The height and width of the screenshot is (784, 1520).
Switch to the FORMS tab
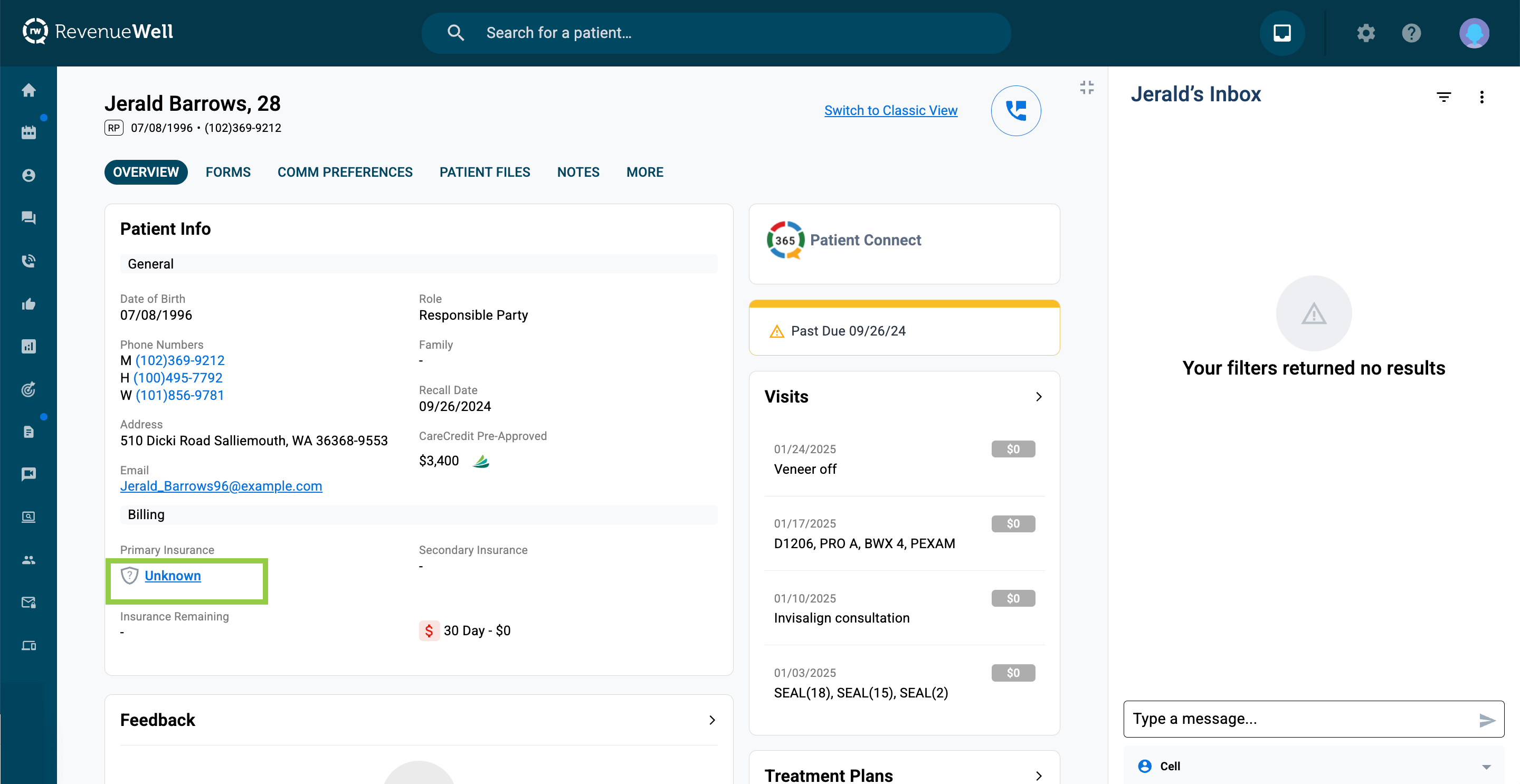[x=228, y=172]
